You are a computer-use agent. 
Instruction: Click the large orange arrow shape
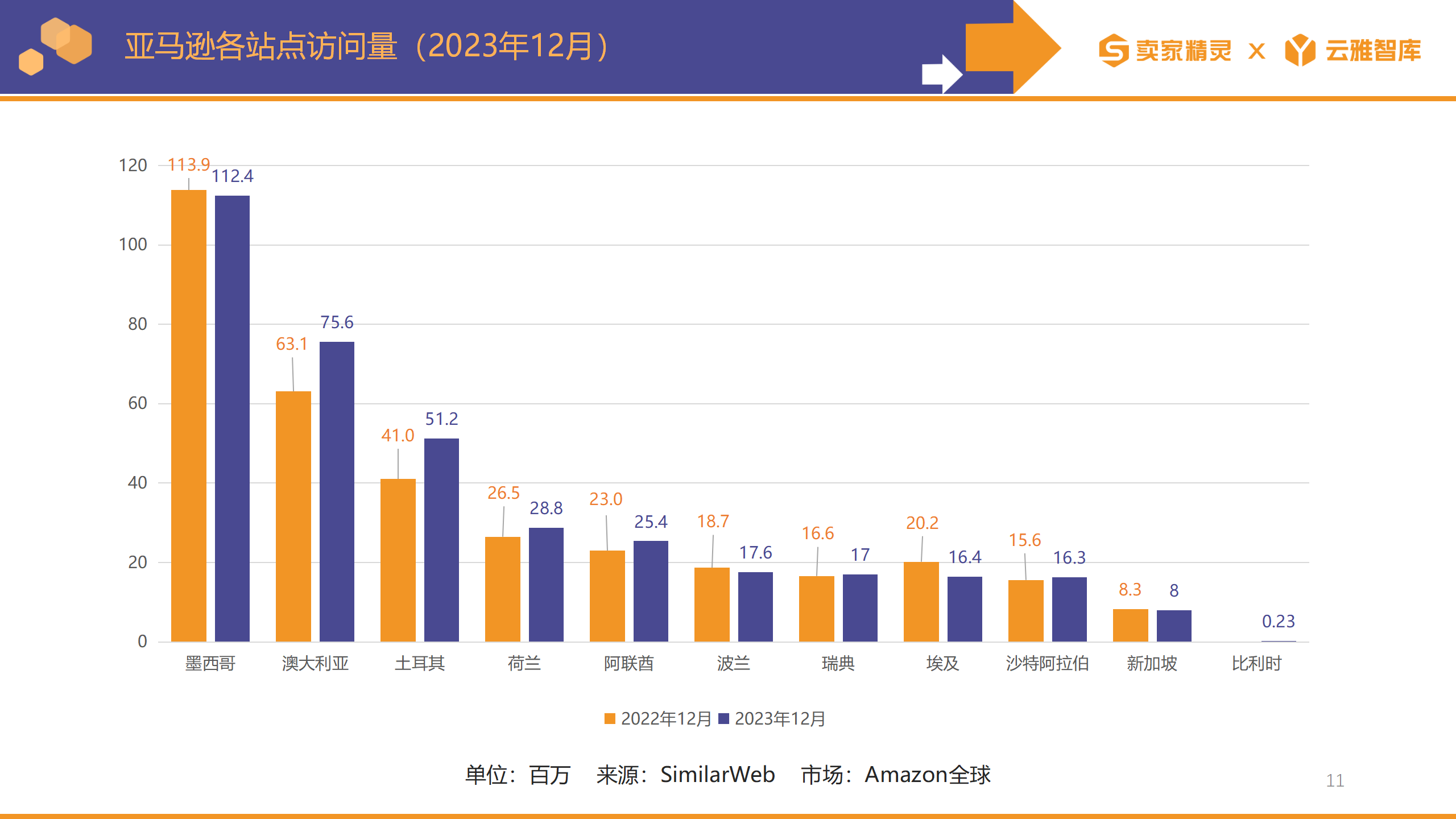tap(1014, 47)
